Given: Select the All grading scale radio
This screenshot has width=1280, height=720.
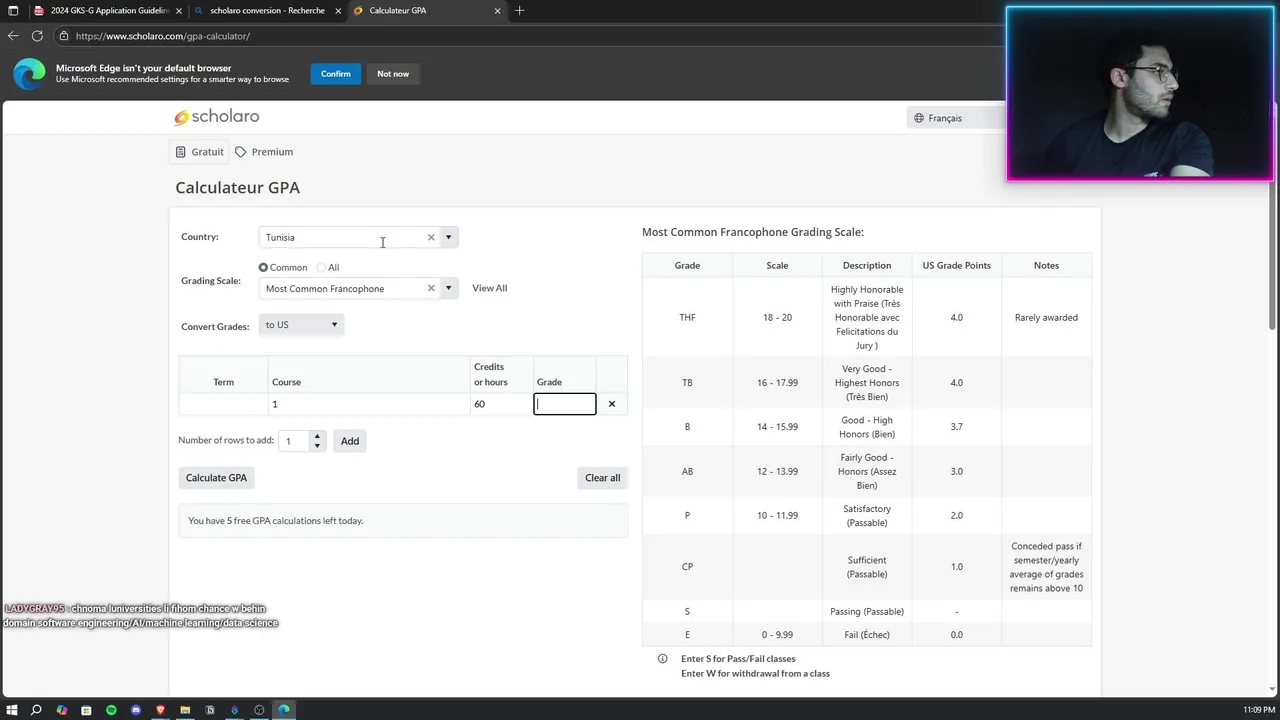Looking at the screenshot, I should pyautogui.click(x=321, y=267).
